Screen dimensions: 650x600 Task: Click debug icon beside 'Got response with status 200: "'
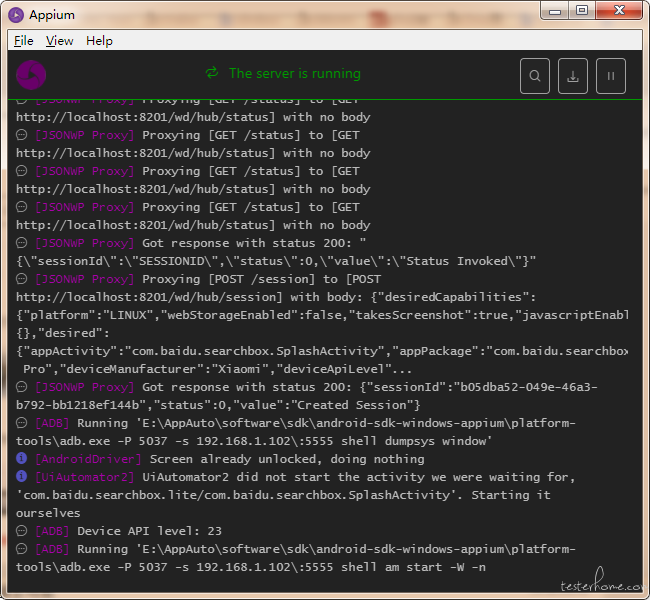[22, 243]
